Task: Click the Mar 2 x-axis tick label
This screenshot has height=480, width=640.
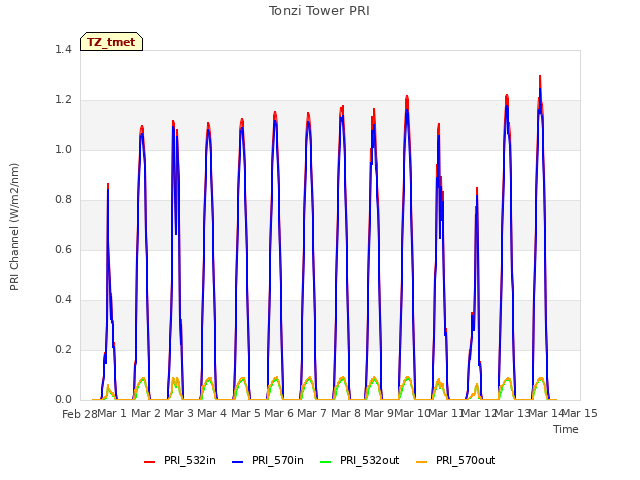Action: pos(146,413)
